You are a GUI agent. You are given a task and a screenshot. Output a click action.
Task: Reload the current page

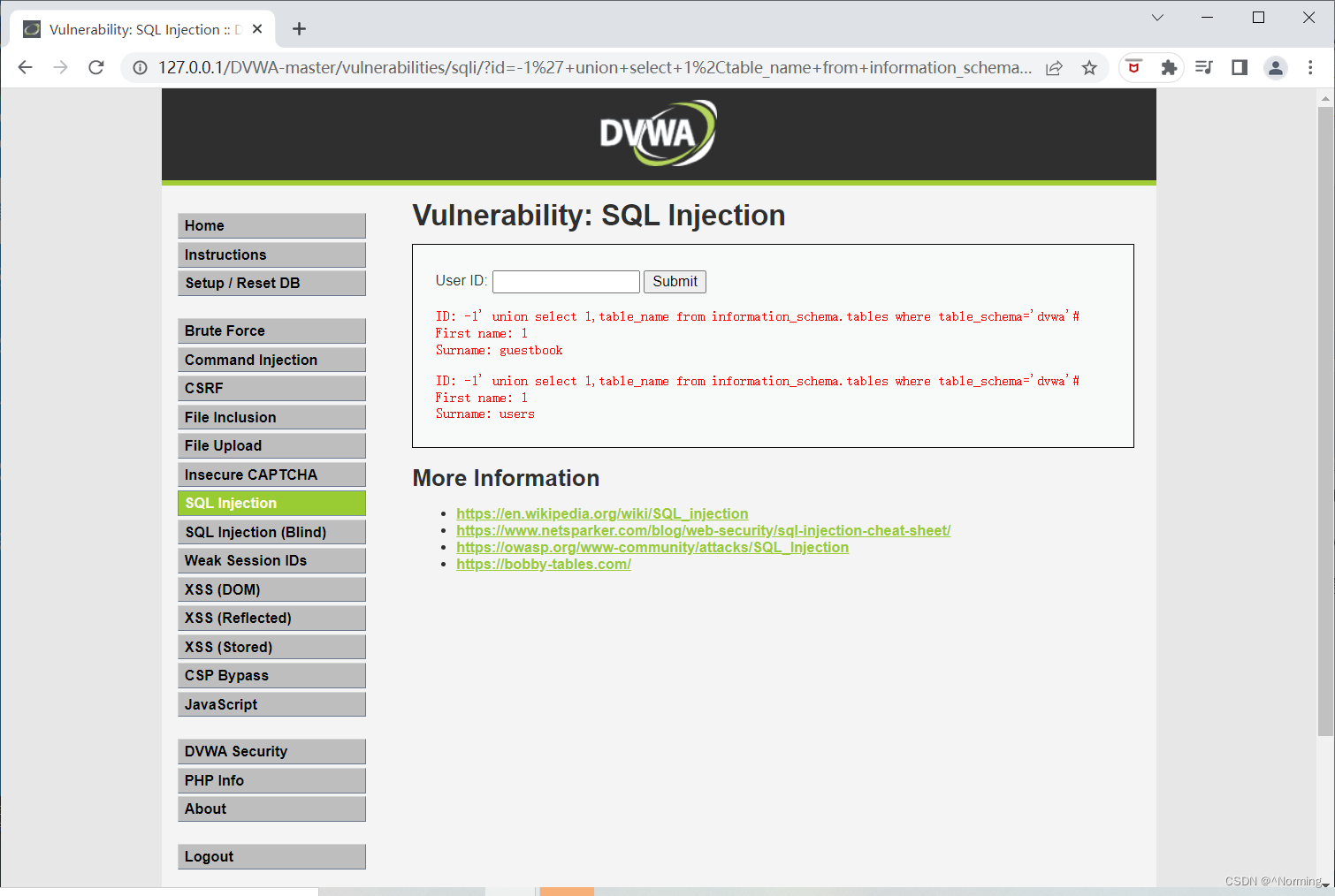pyautogui.click(x=96, y=67)
